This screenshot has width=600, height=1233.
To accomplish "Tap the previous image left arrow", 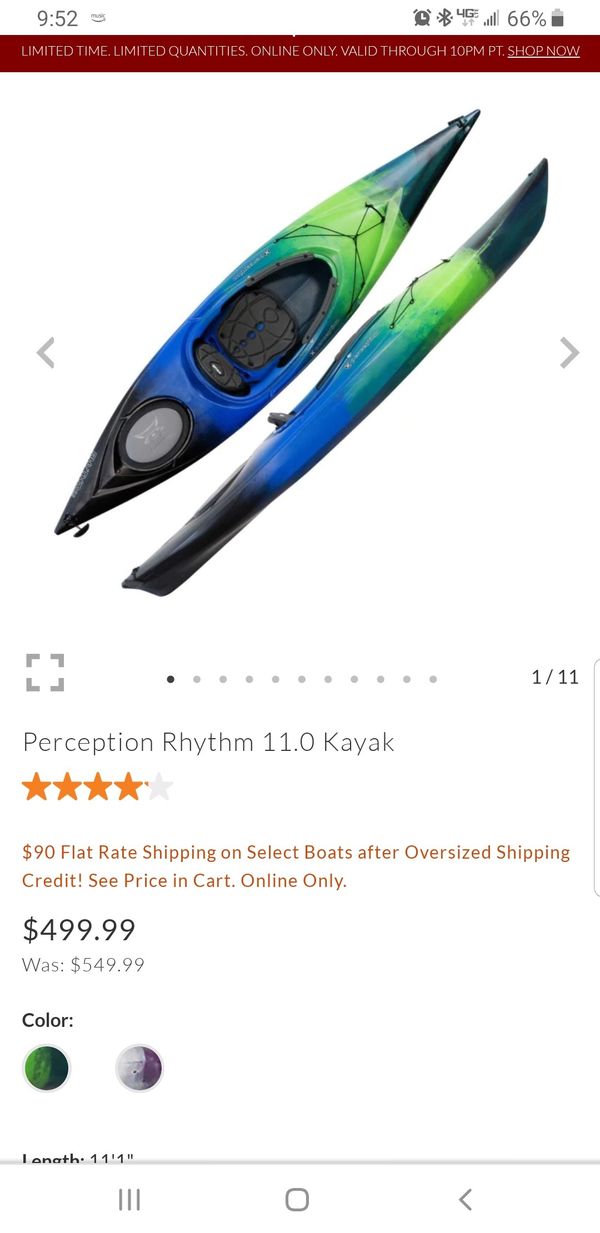I will 45,353.
